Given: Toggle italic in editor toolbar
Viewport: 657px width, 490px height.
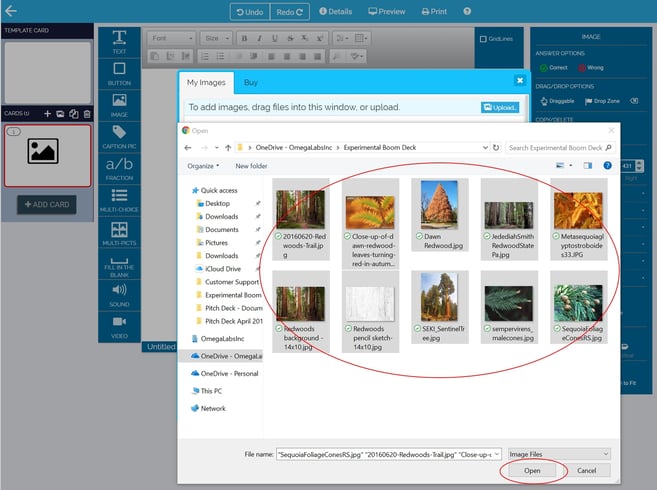Looking at the screenshot, I should 259,38.
